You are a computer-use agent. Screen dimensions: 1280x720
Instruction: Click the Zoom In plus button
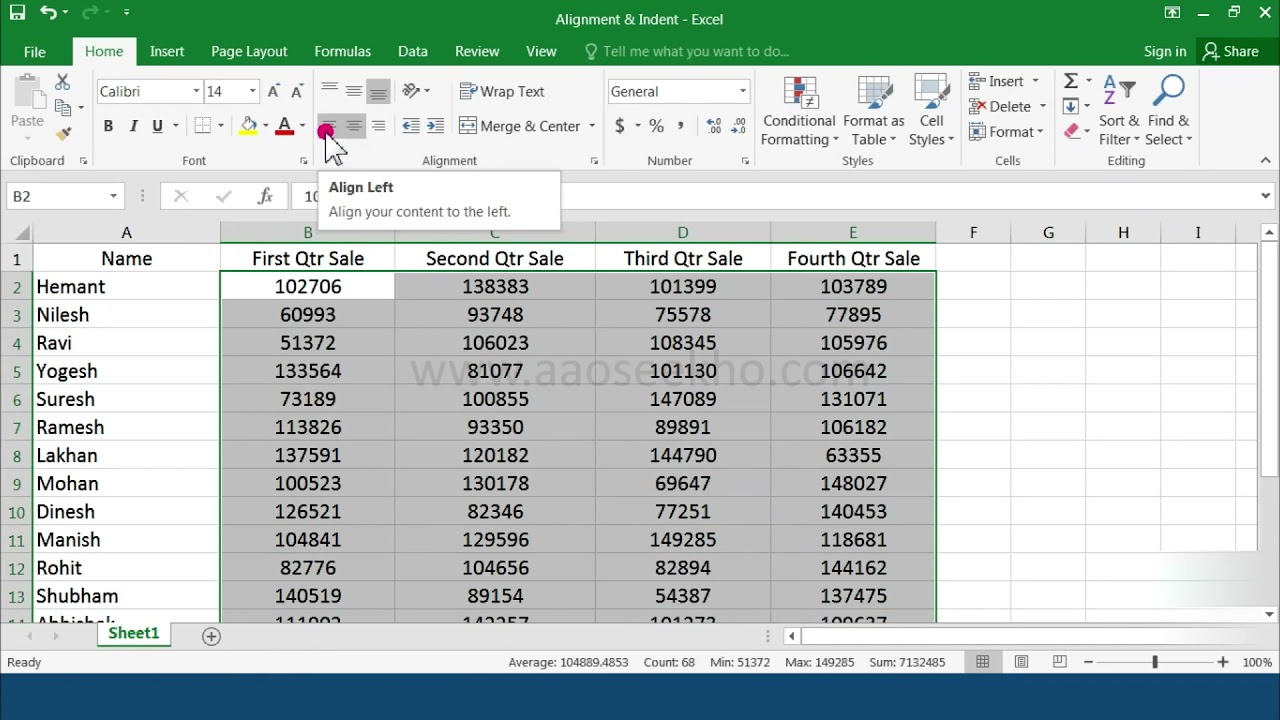tap(1223, 662)
